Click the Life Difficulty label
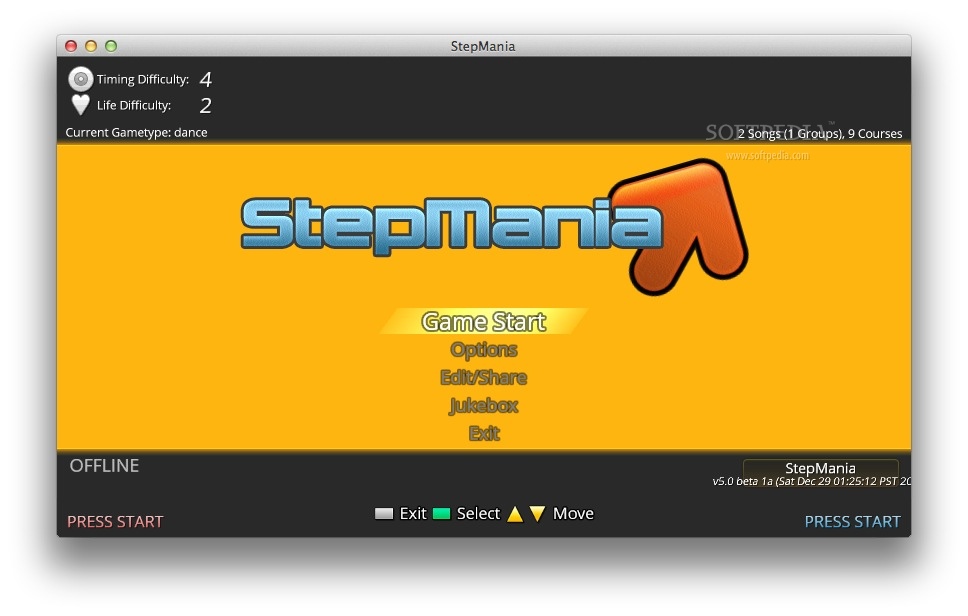The width and height of the screenshot is (968, 616). click(134, 106)
